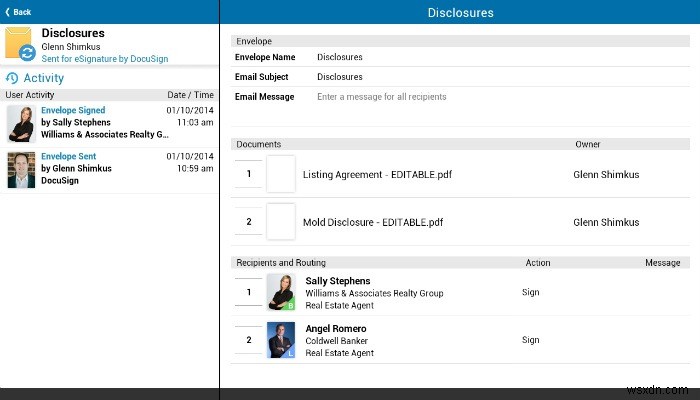Select Angel Romero recipient photo
This screenshot has width=700, height=400.
pos(281,340)
